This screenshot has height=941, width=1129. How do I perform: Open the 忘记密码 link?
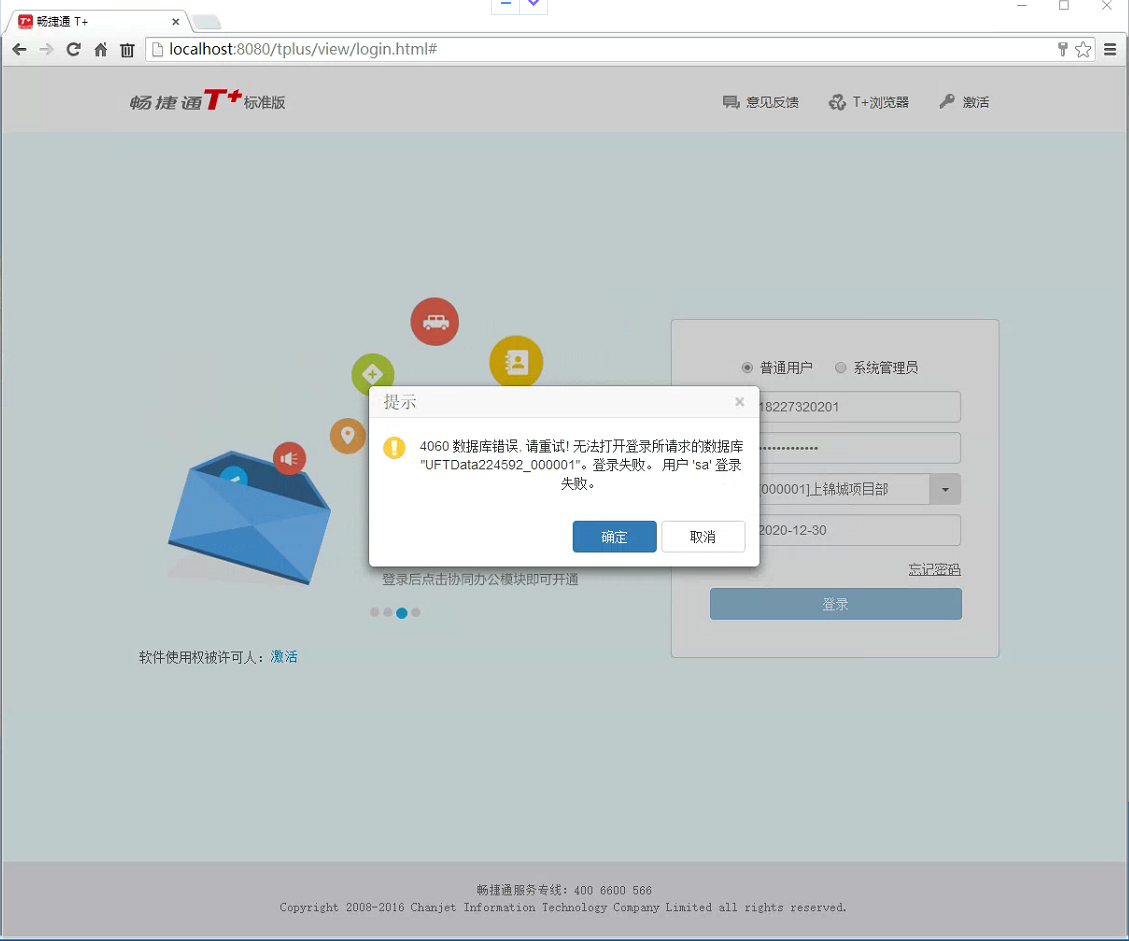coord(934,568)
